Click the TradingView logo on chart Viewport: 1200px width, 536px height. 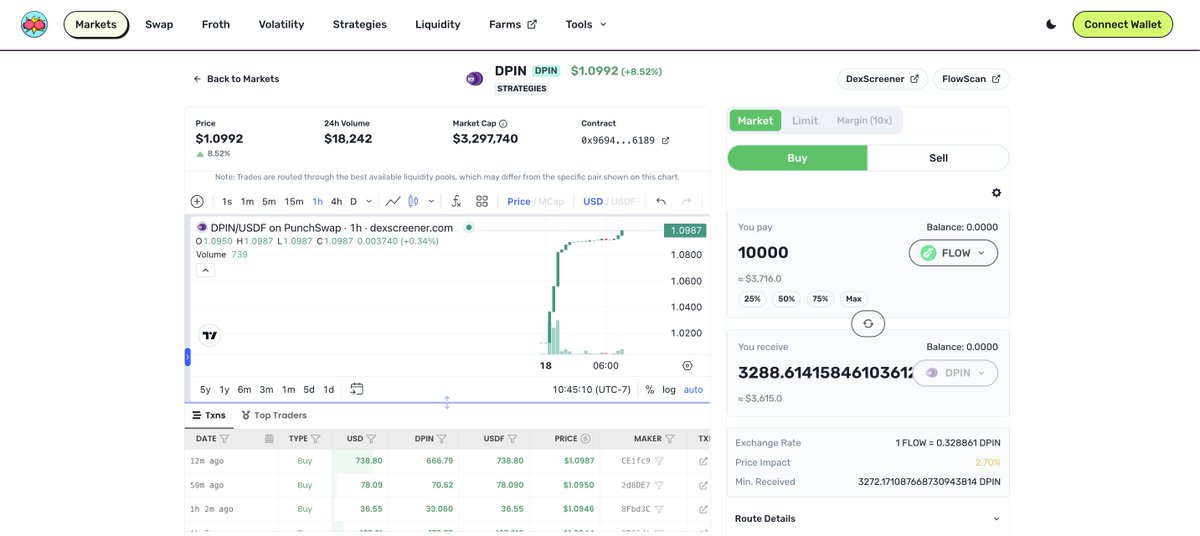click(x=210, y=336)
